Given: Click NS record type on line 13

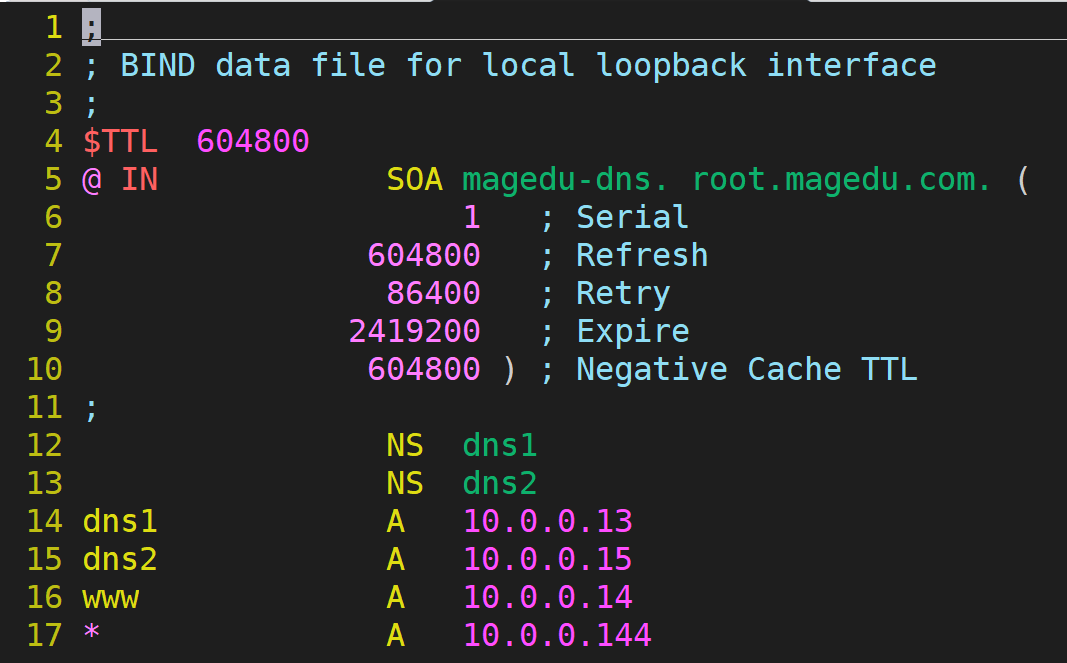Looking at the screenshot, I should pyautogui.click(x=405, y=484).
